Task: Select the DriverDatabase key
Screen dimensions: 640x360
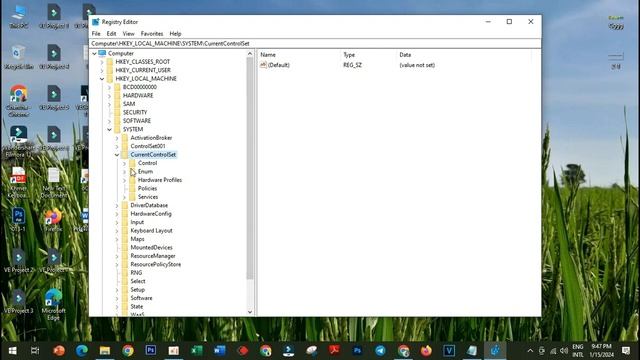Action: point(149,205)
